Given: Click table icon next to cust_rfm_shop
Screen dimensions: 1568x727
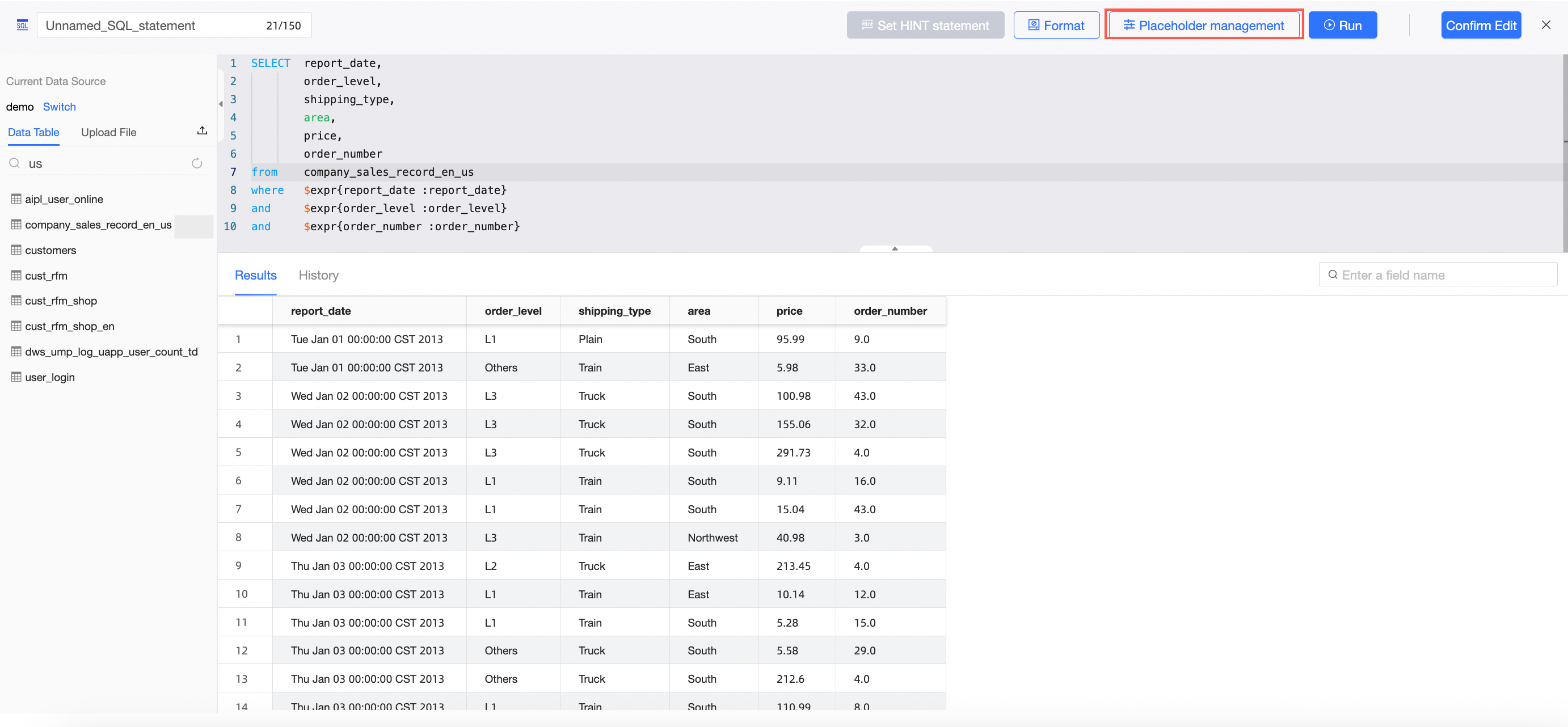Looking at the screenshot, I should pyautogui.click(x=16, y=301).
